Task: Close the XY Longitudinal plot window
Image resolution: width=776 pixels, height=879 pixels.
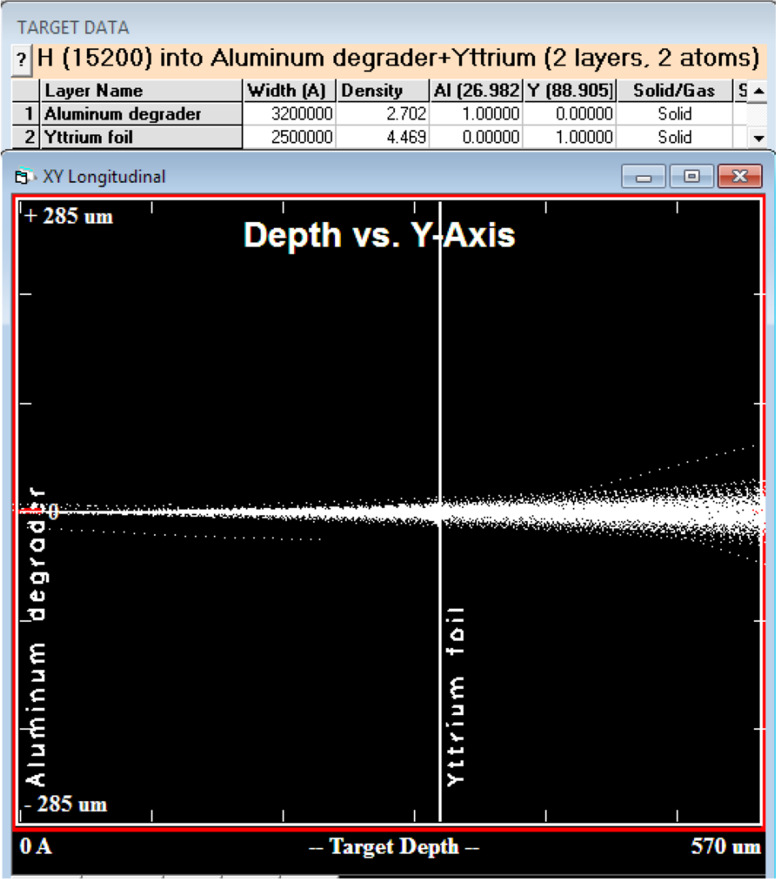Action: (740, 177)
